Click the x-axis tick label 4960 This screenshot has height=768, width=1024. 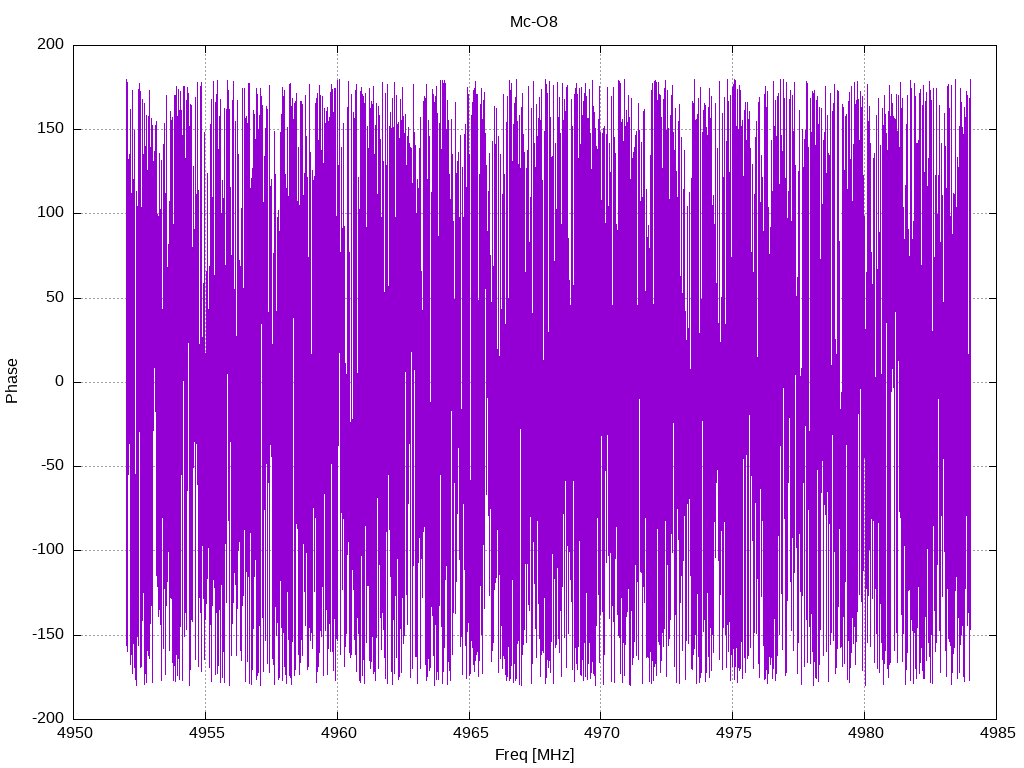tap(338, 733)
